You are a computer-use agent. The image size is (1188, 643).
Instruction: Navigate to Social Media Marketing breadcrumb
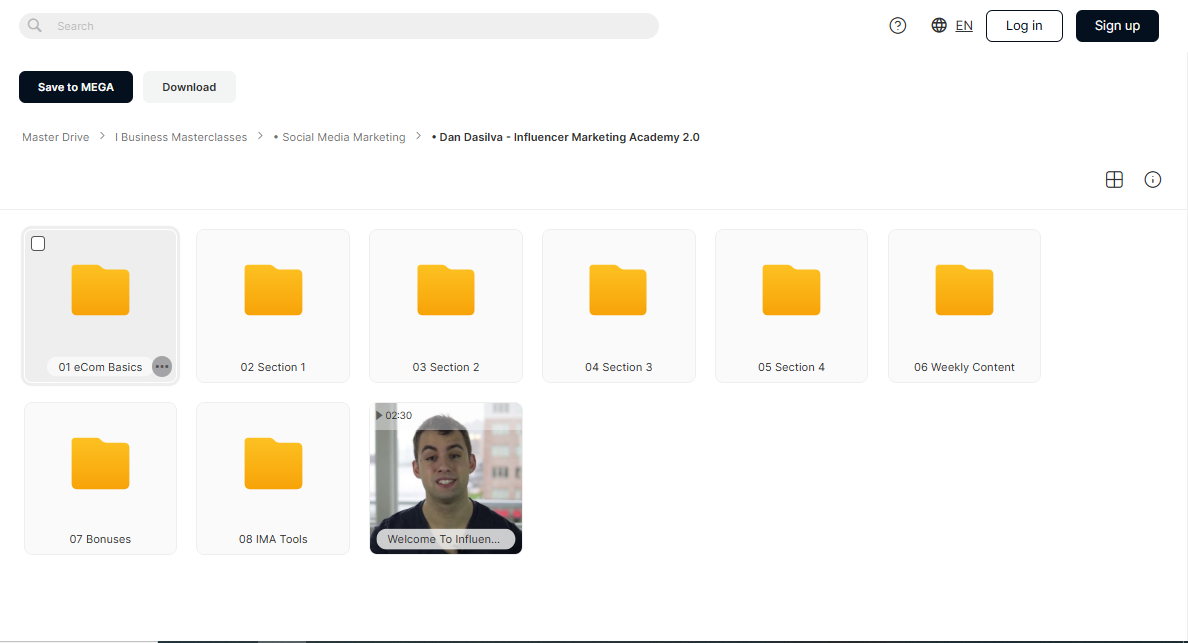click(339, 137)
